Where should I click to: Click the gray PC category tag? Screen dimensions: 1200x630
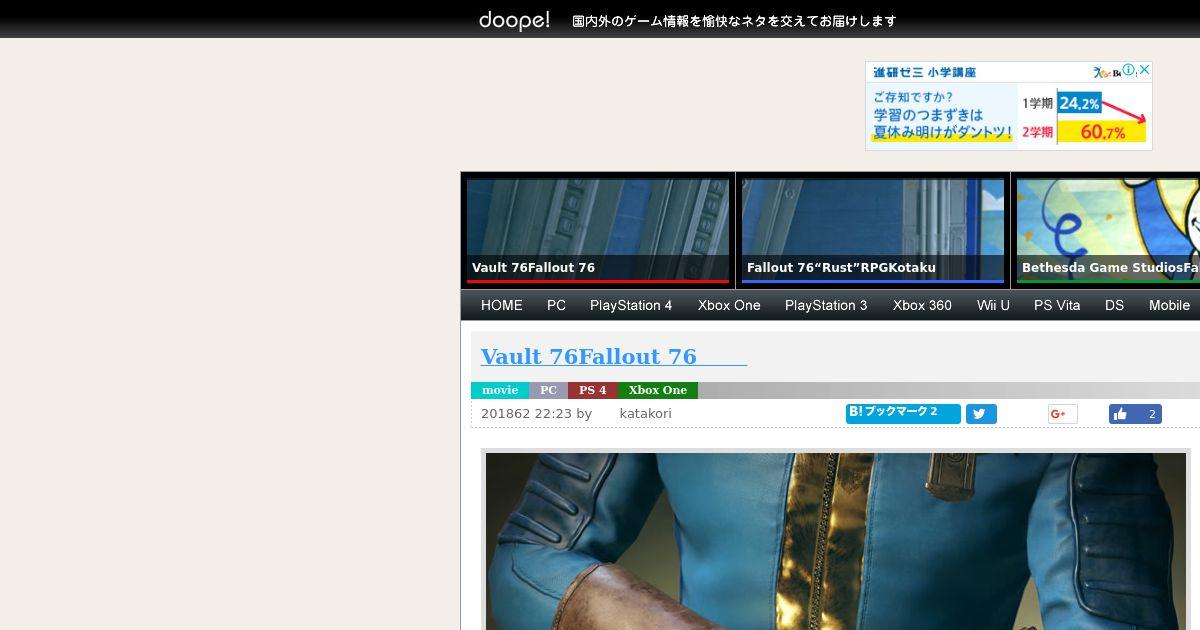[548, 390]
